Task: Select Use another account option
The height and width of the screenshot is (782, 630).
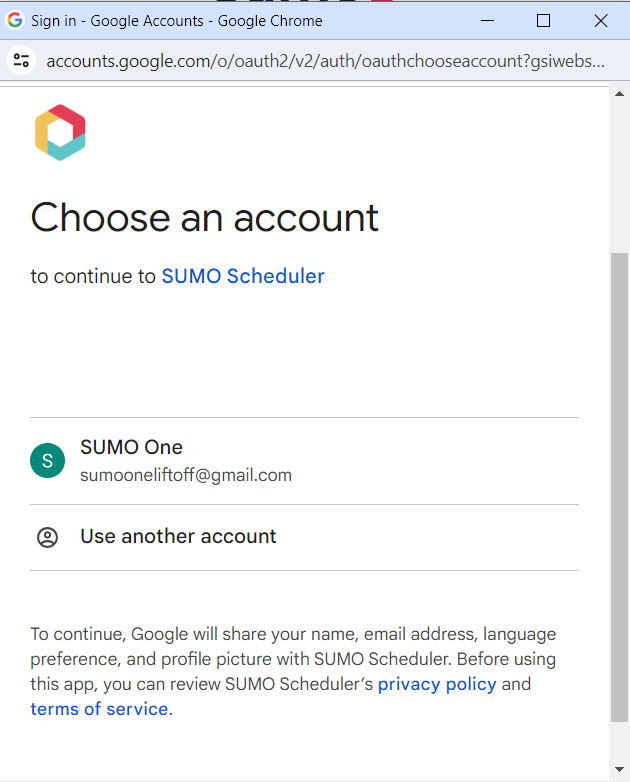Action: 304,537
